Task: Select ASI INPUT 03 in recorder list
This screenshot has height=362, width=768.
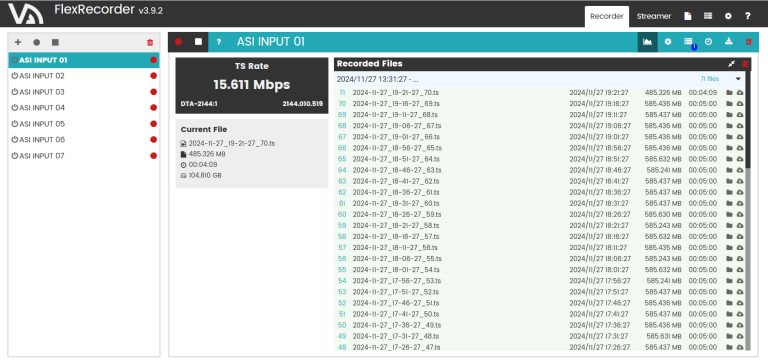Action: click(84, 92)
